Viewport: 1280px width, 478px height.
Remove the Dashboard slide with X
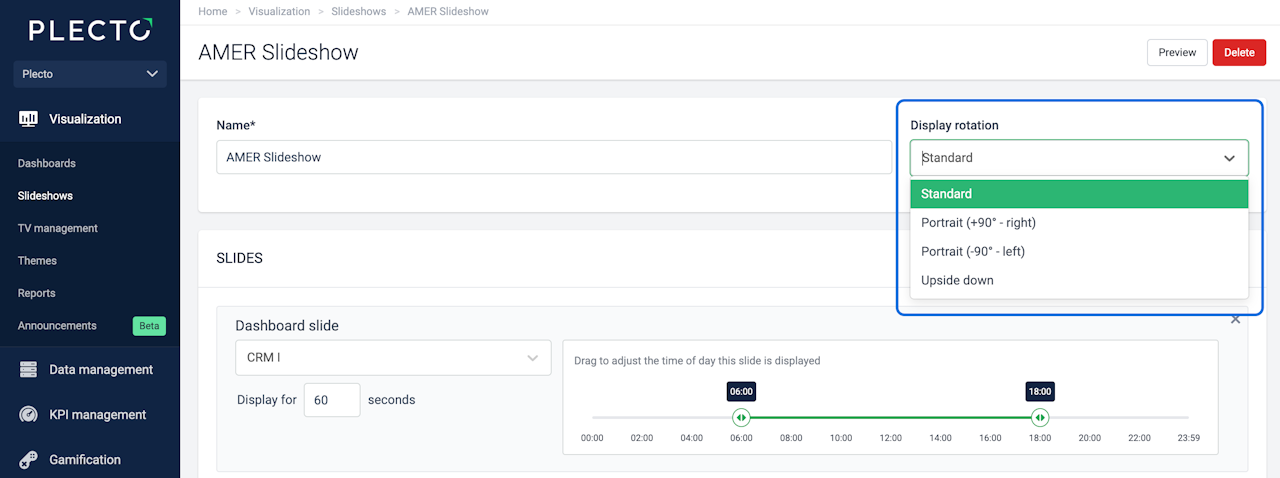pyautogui.click(x=1235, y=319)
